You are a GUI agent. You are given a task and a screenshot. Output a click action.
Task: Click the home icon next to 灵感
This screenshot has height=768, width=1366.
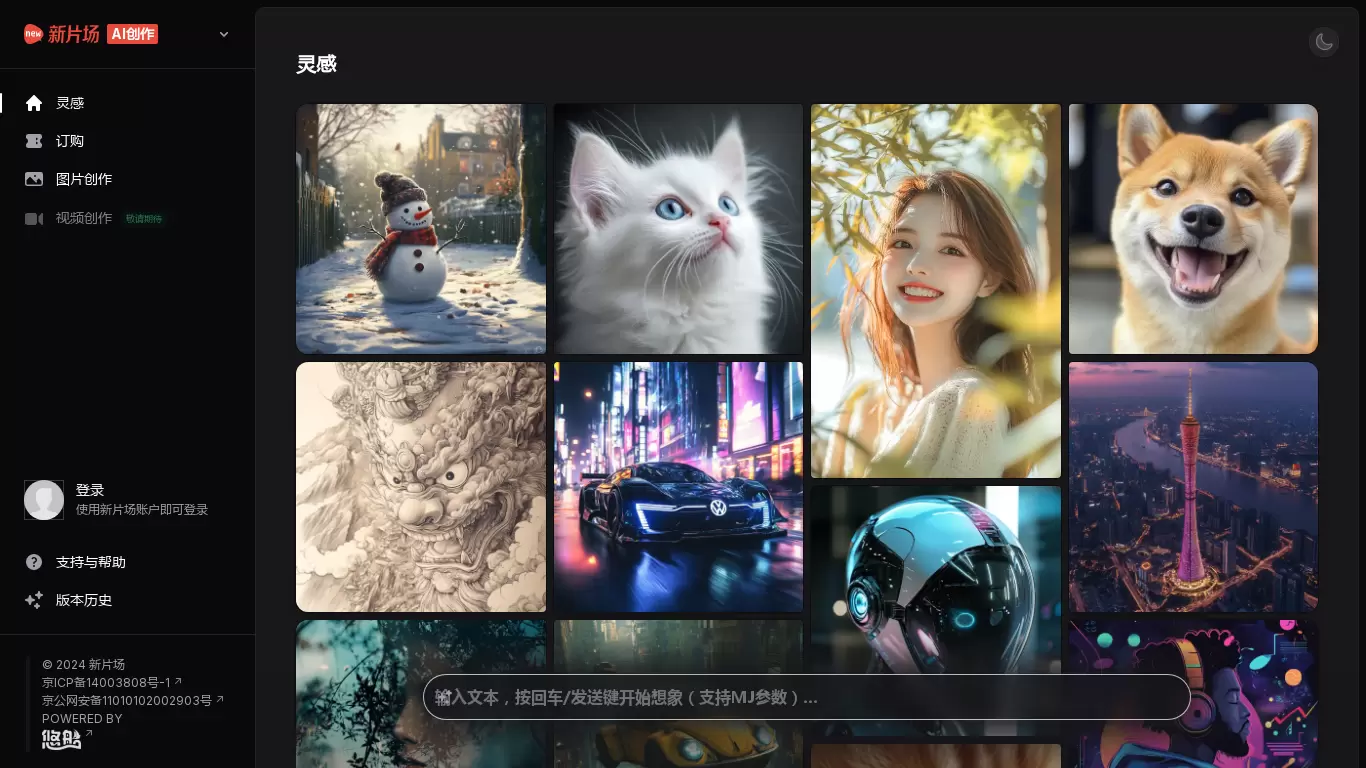click(x=34, y=103)
